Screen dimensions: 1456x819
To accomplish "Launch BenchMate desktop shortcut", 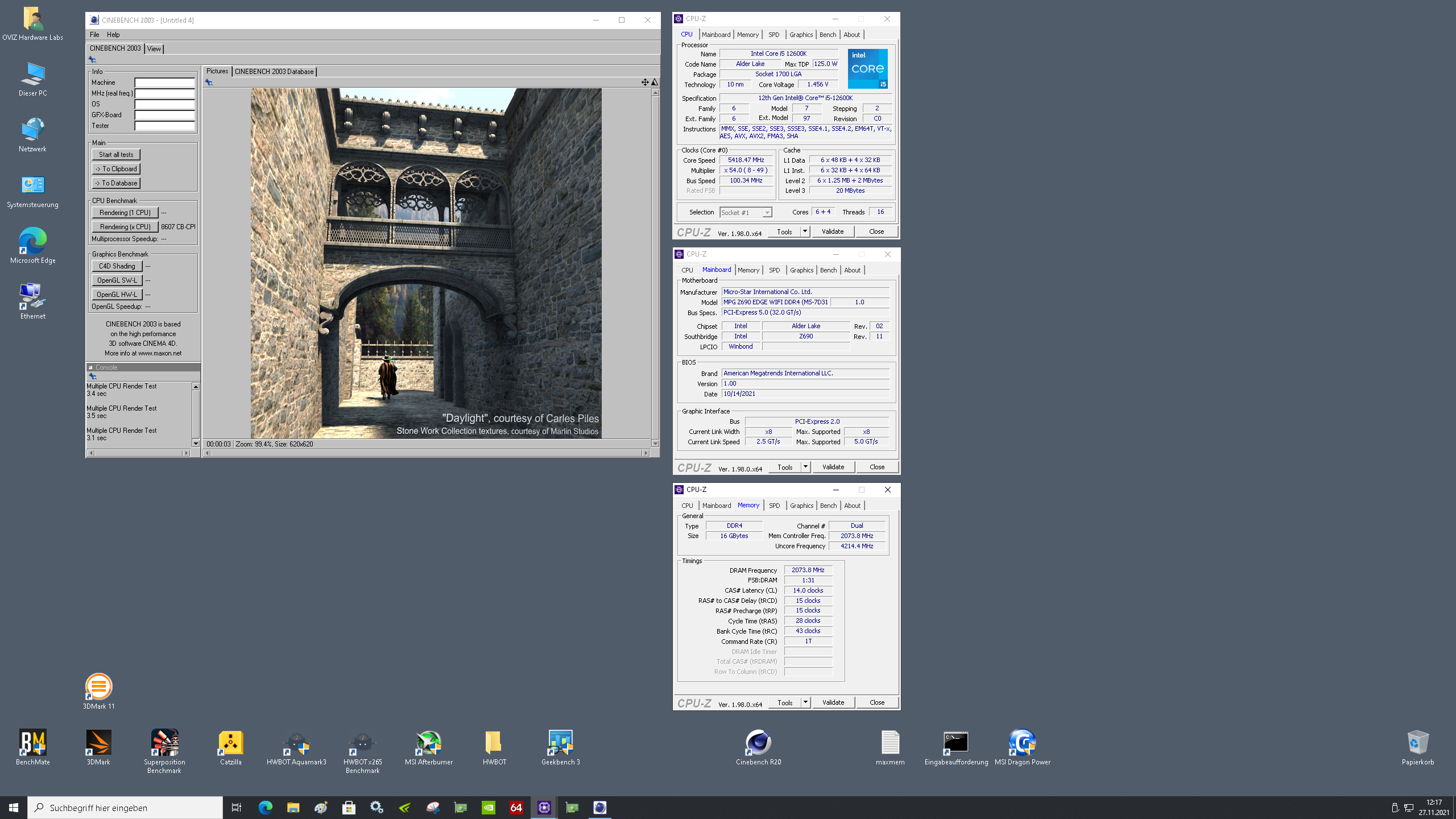I will pyautogui.click(x=32, y=747).
